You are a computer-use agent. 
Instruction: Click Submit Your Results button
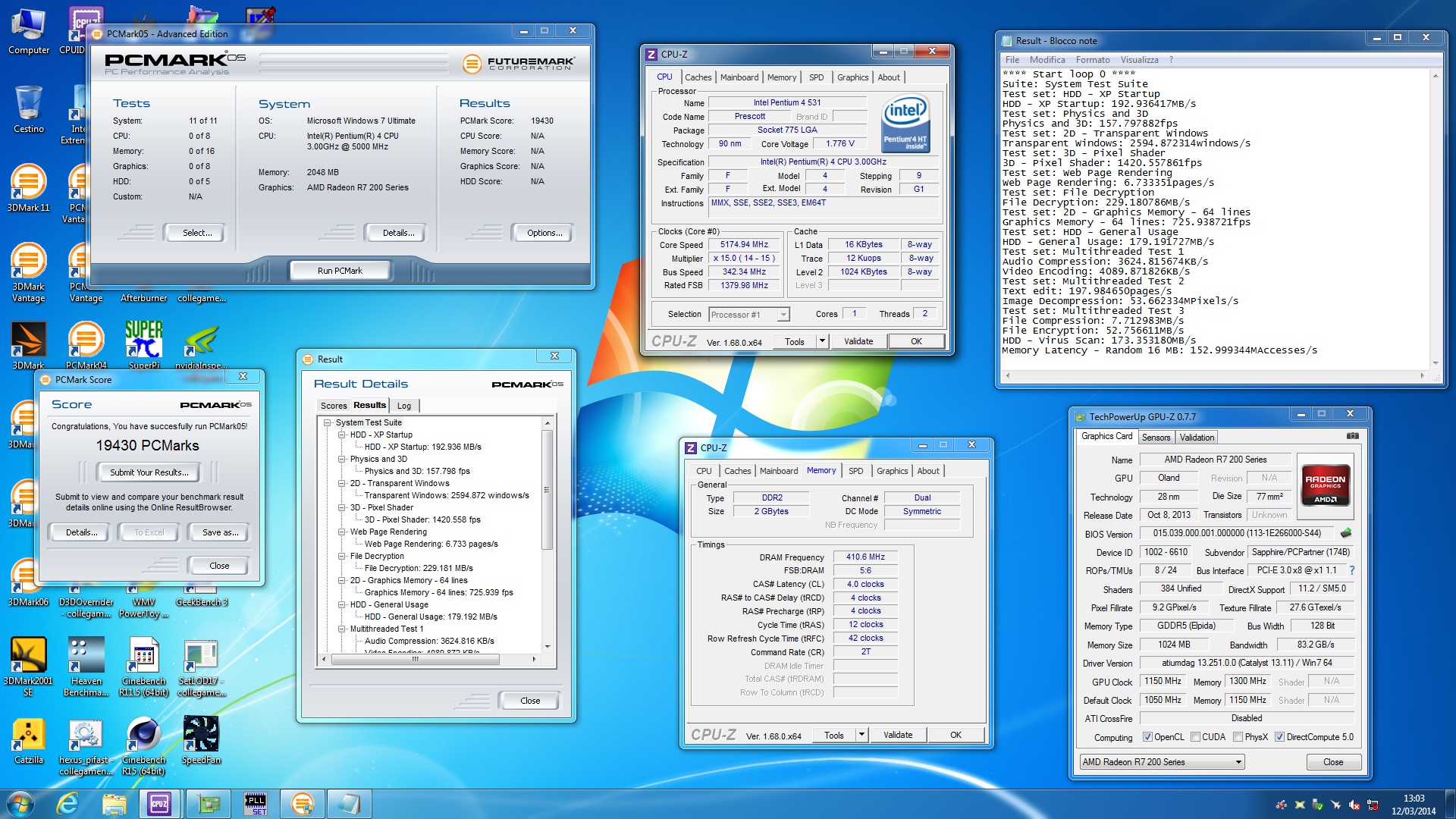[149, 472]
